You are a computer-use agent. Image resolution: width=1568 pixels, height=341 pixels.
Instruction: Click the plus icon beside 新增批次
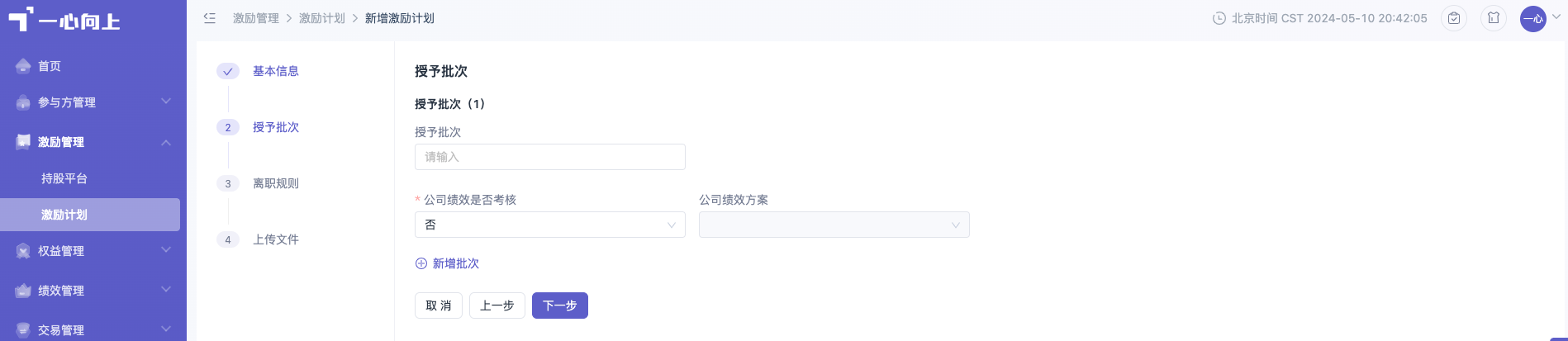point(421,263)
